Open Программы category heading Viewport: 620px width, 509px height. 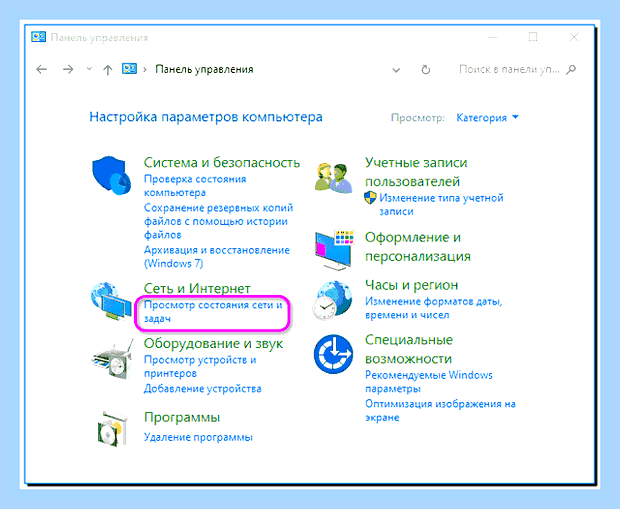(182, 417)
